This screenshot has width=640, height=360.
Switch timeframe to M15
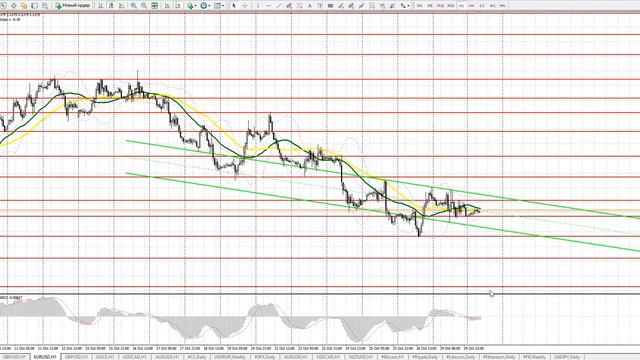(x=440, y=6)
